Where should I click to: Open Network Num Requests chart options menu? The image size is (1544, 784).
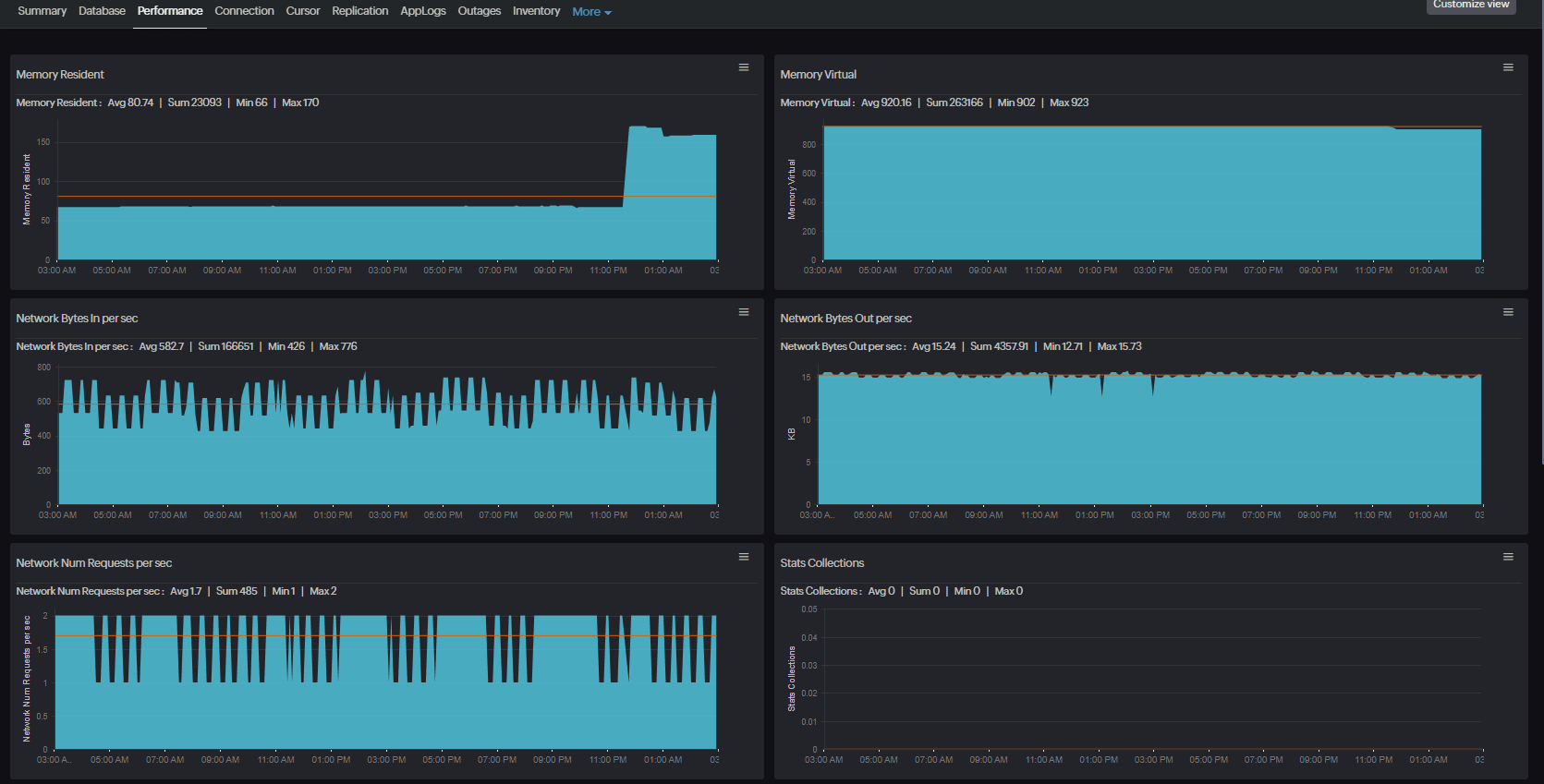743,557
